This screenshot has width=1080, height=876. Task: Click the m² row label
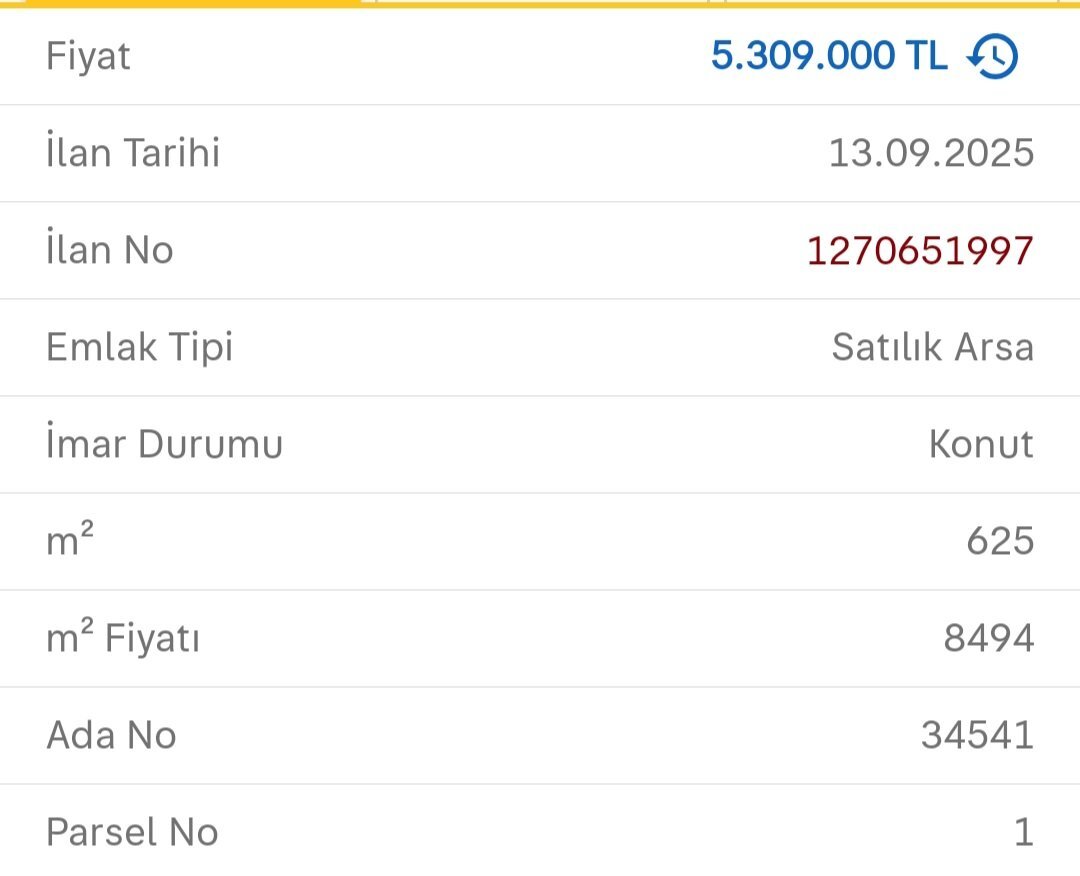coord(62,541)
